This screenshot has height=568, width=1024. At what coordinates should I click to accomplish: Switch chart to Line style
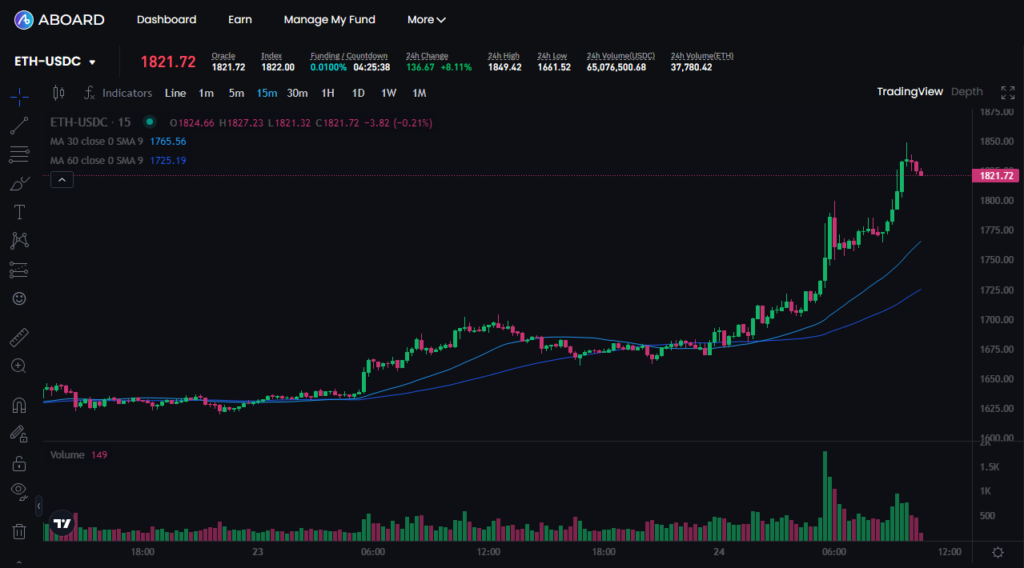tap(175, 93)
